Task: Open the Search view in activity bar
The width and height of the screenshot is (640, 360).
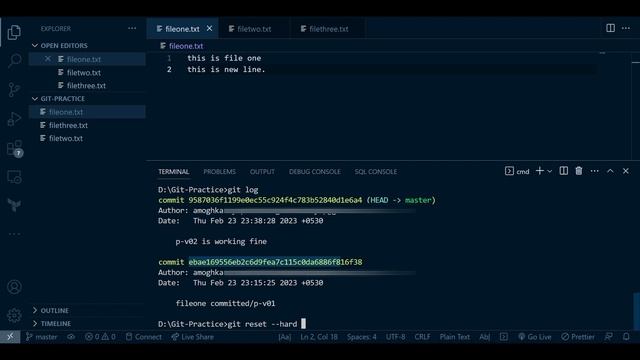Action: click(x=14, y=61)
